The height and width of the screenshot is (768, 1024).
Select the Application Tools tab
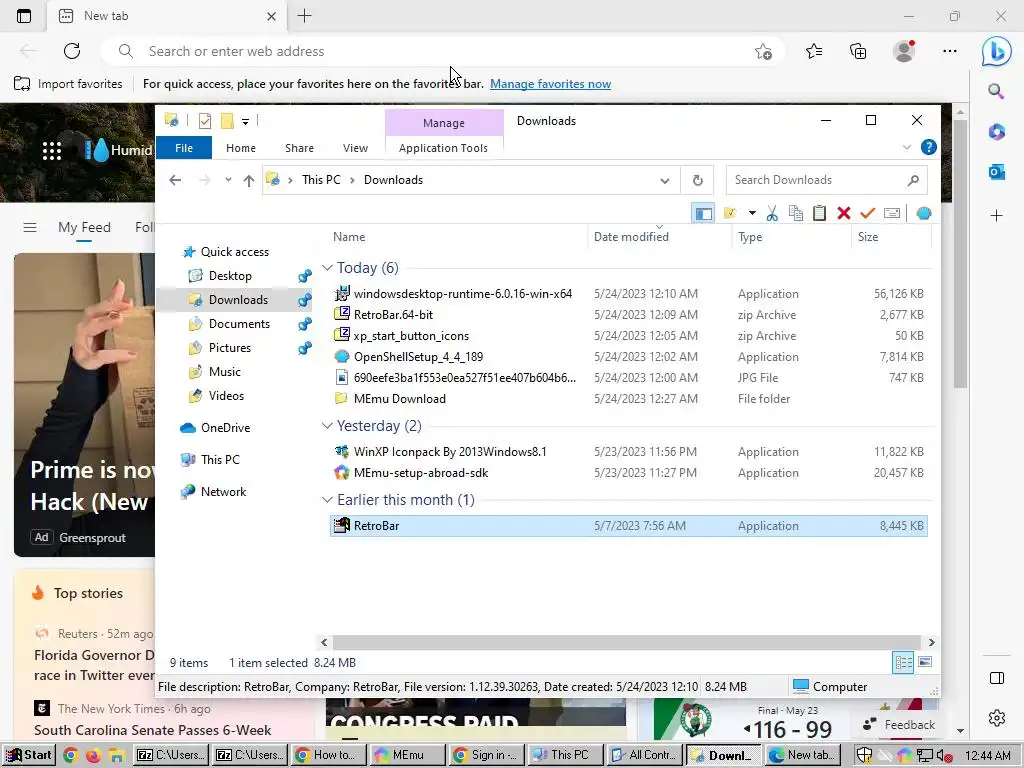click(443, 148)
